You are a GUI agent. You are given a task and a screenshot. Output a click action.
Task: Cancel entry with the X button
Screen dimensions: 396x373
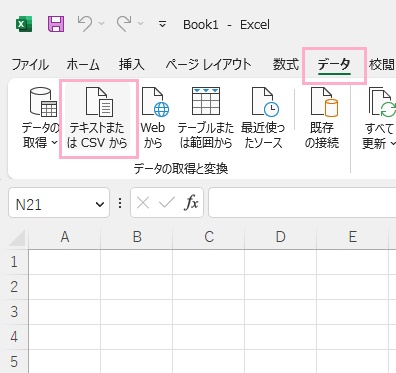(143, 203)
